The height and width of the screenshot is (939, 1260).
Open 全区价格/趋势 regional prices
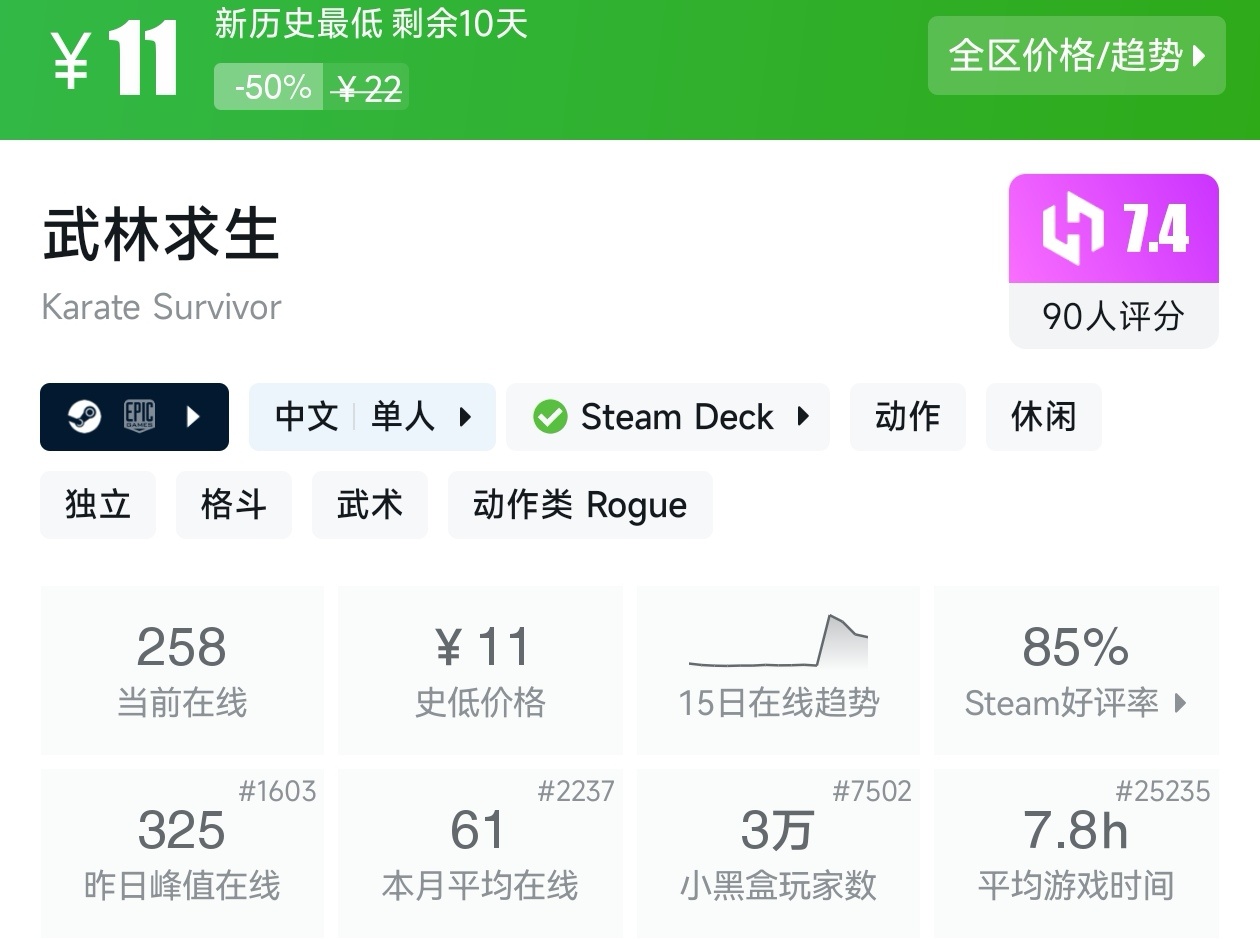pyautogui.click(x=1076, y=56)
